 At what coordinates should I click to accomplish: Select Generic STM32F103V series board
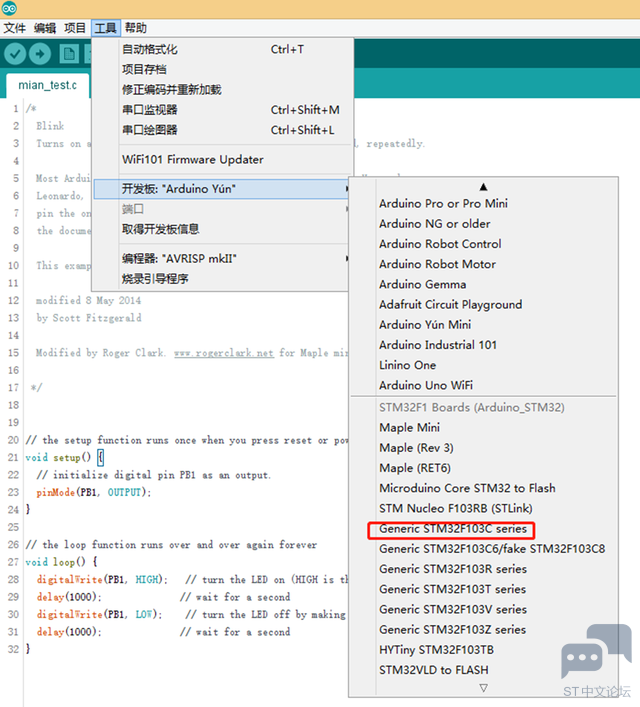(x=483, y=610)
